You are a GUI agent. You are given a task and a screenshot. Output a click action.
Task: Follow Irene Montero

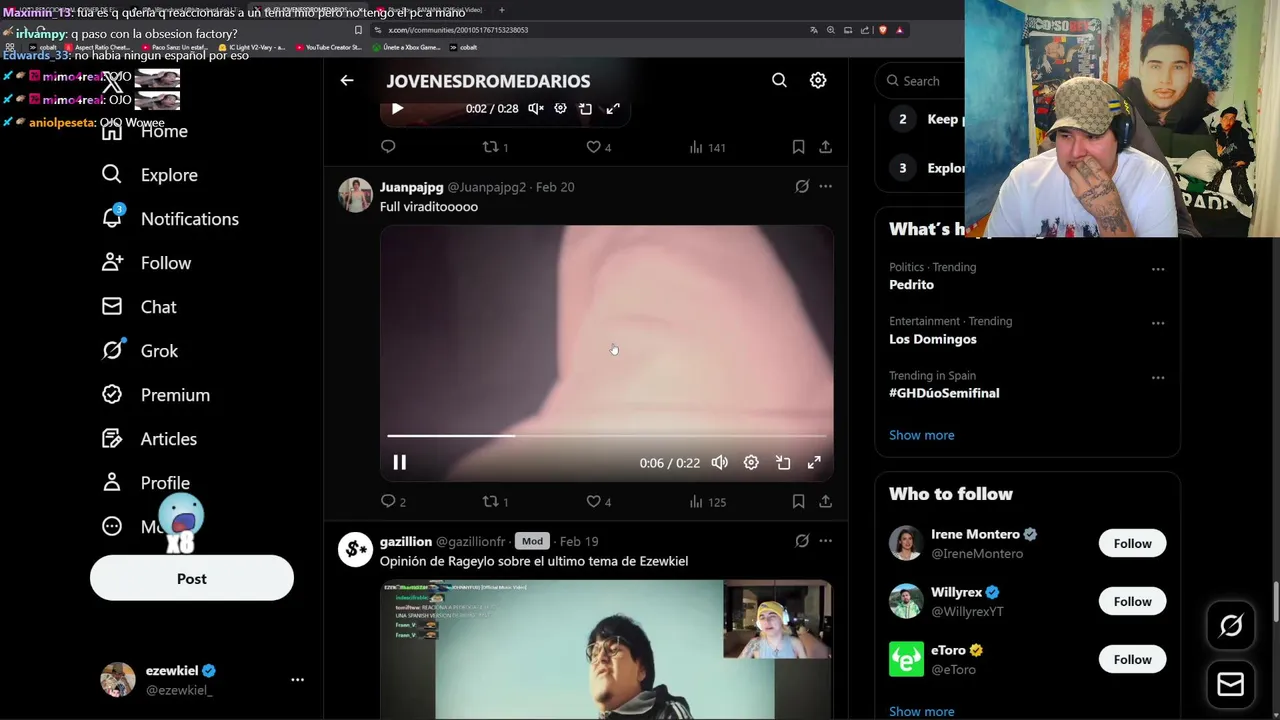tap(1132, 543)
